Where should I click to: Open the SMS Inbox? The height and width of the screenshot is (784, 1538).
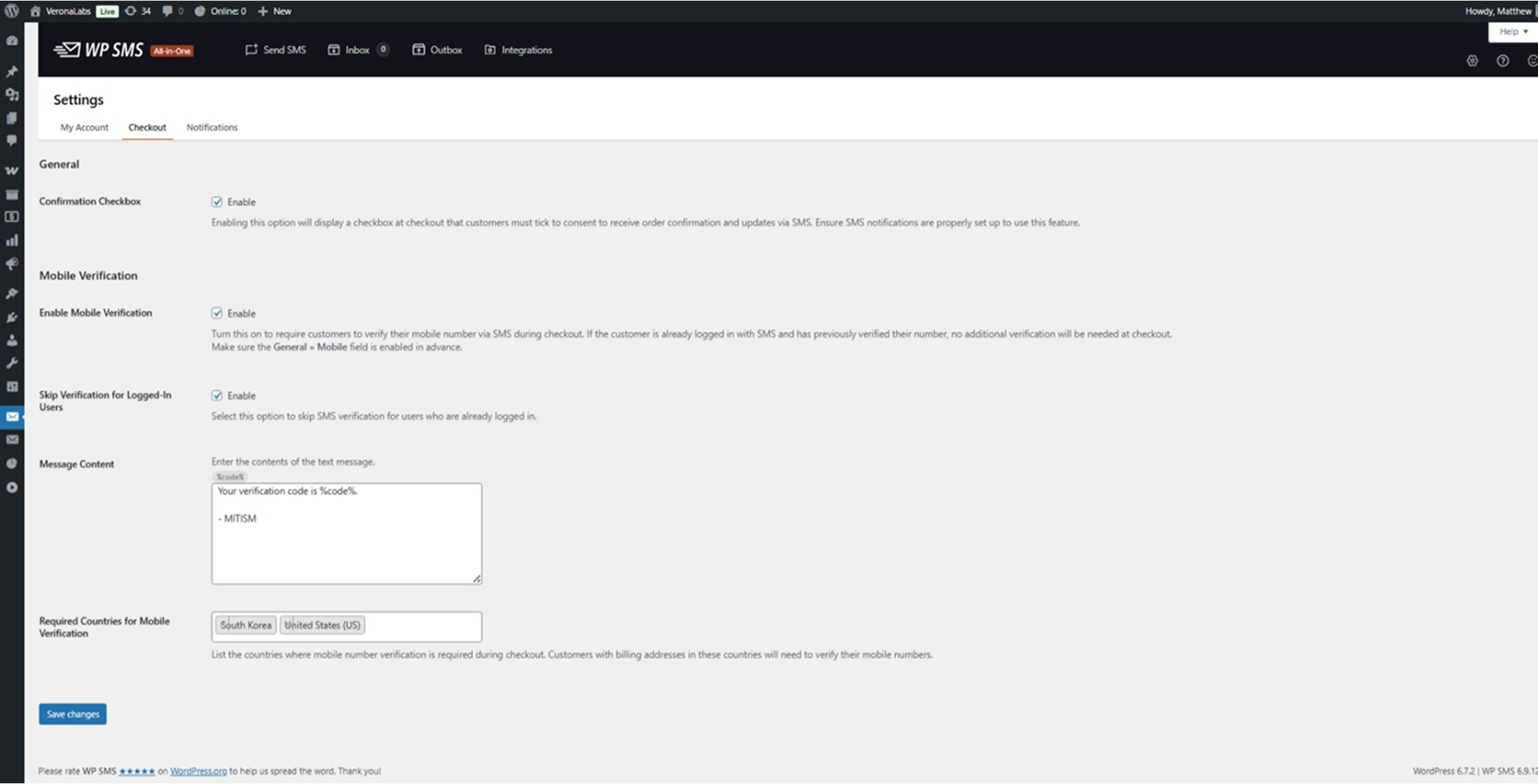click(x=349, y=50)
